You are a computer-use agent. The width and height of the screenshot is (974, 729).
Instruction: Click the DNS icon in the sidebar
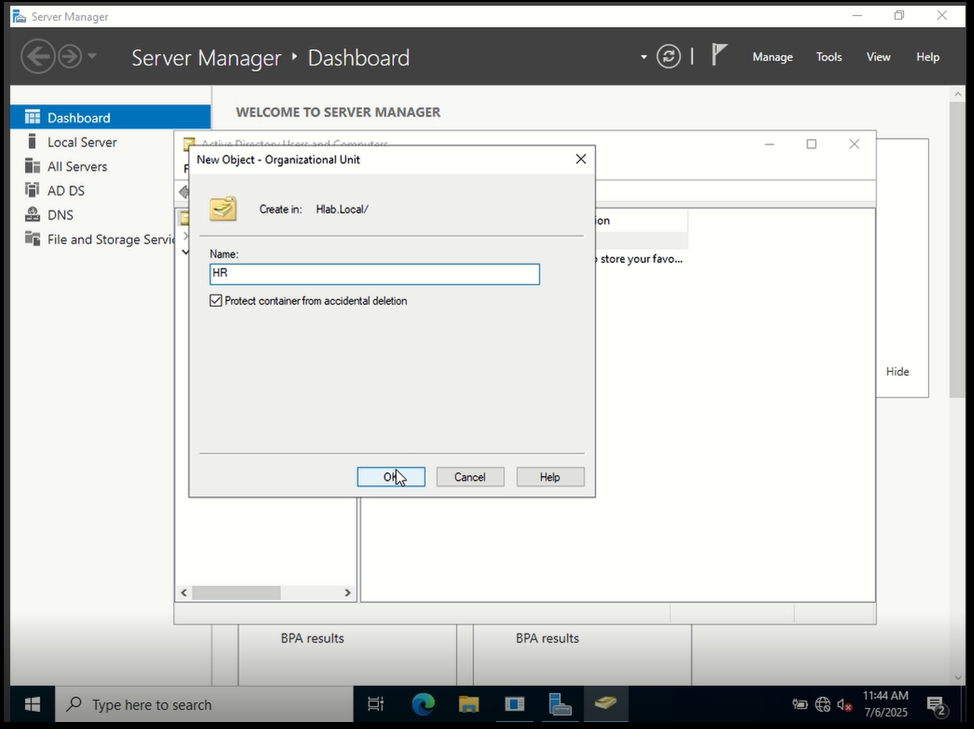click(32, 214)
